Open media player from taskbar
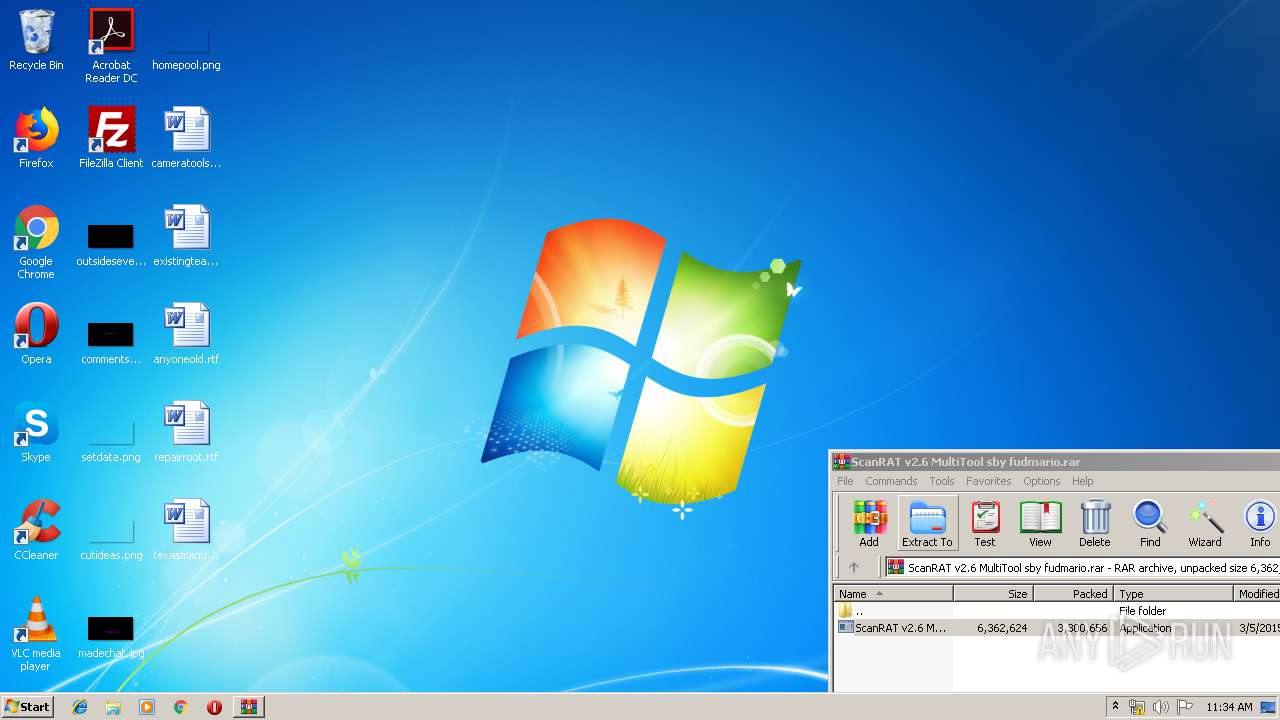 (147, 707)
